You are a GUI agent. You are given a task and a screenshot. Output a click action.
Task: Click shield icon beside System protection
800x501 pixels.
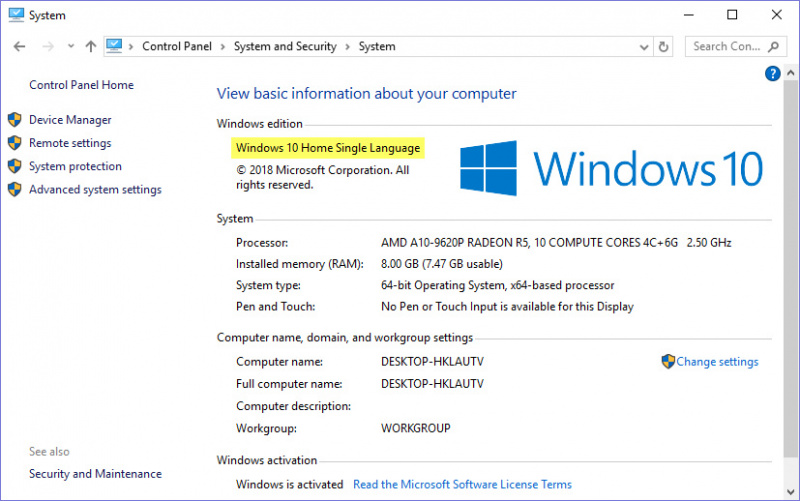tap(14, 166)
